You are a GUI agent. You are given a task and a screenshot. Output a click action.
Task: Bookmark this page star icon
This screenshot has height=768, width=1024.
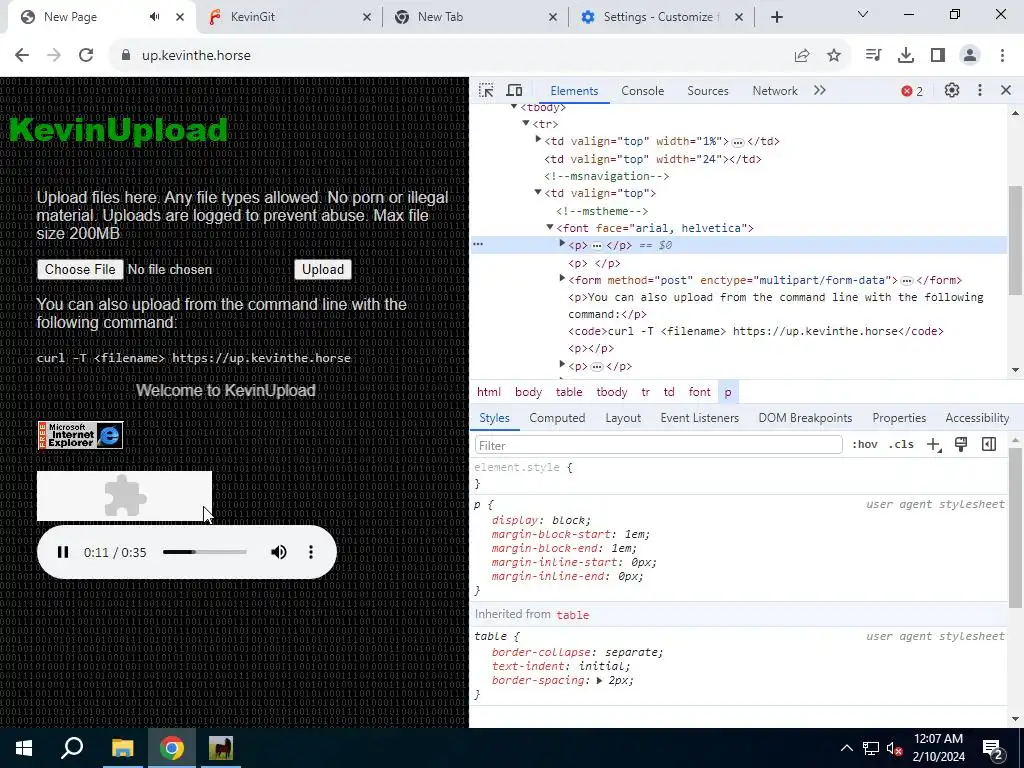pyautogui.click(x=834, y=56)
